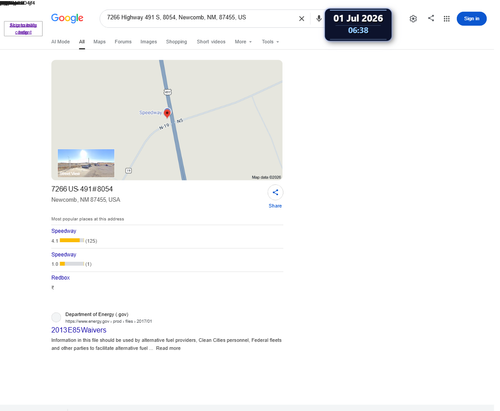
Task: Select the All results tab
Action: point(82,42)
